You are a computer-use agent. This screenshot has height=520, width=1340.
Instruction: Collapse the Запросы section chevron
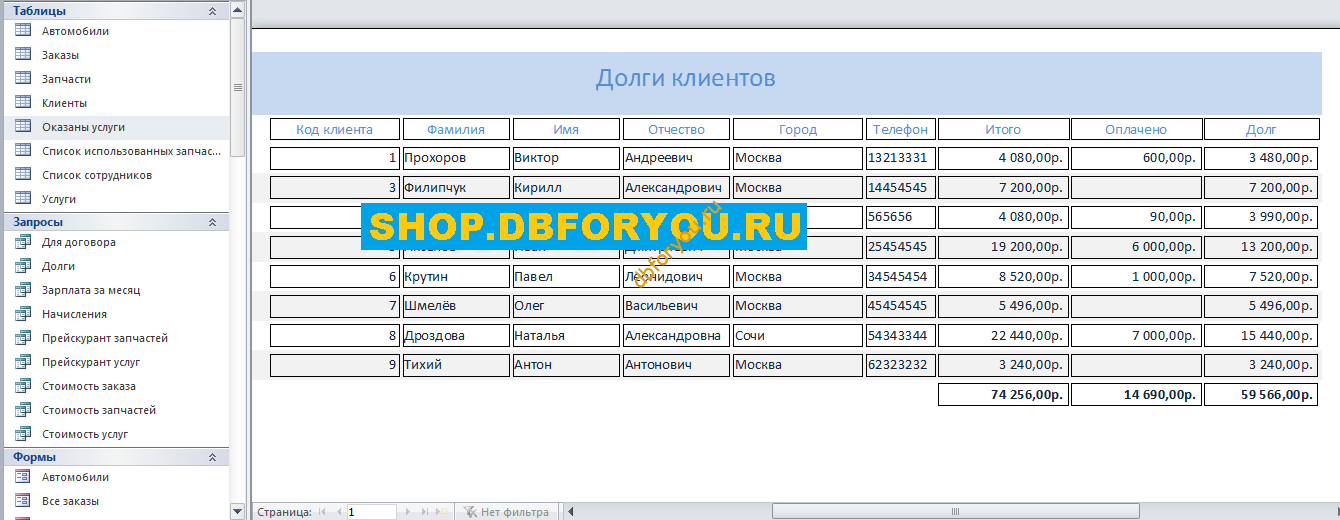click(x=212, y=222)
